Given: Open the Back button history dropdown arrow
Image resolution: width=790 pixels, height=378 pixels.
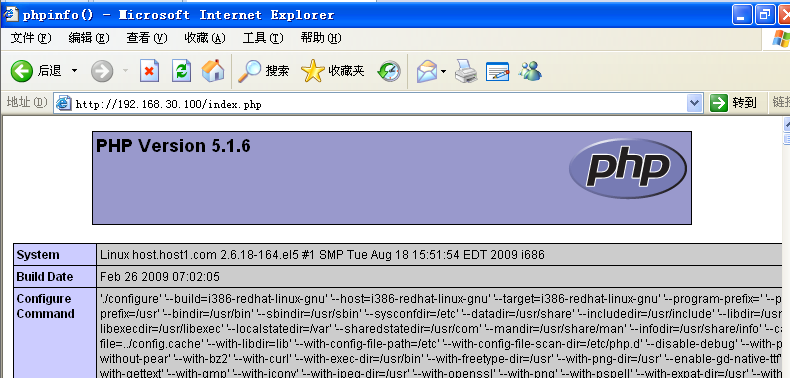Looking at the screenshot, I should (x=75, y=71).
